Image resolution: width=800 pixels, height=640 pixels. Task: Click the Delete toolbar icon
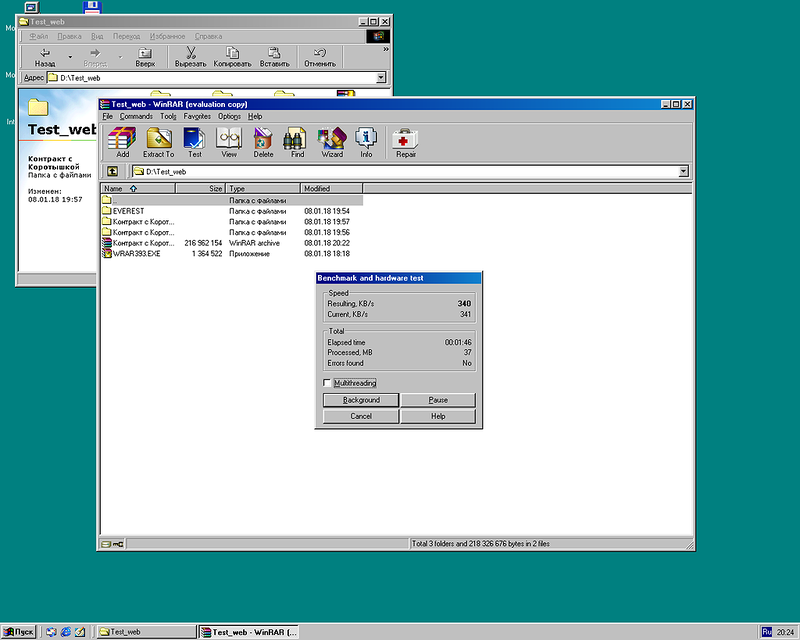(x=263, y=142)
